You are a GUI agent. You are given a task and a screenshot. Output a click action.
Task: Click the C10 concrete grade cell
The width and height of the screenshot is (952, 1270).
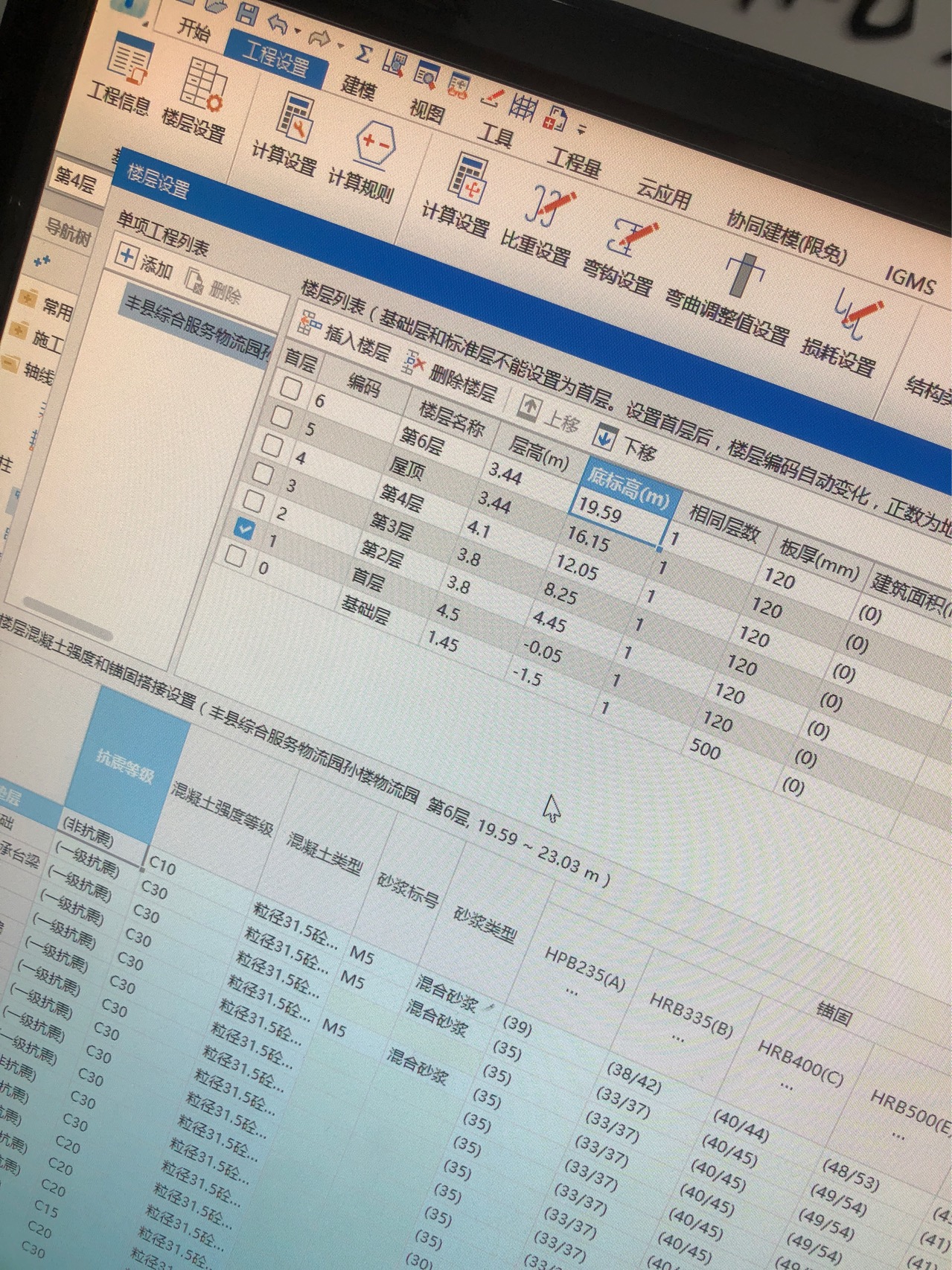[162, 865]
